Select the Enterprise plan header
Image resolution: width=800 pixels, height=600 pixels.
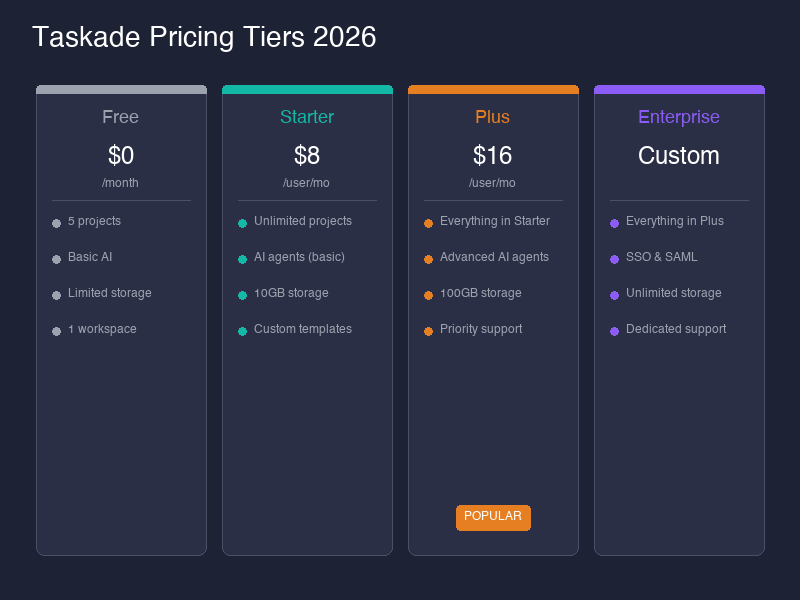pos(679,117)
